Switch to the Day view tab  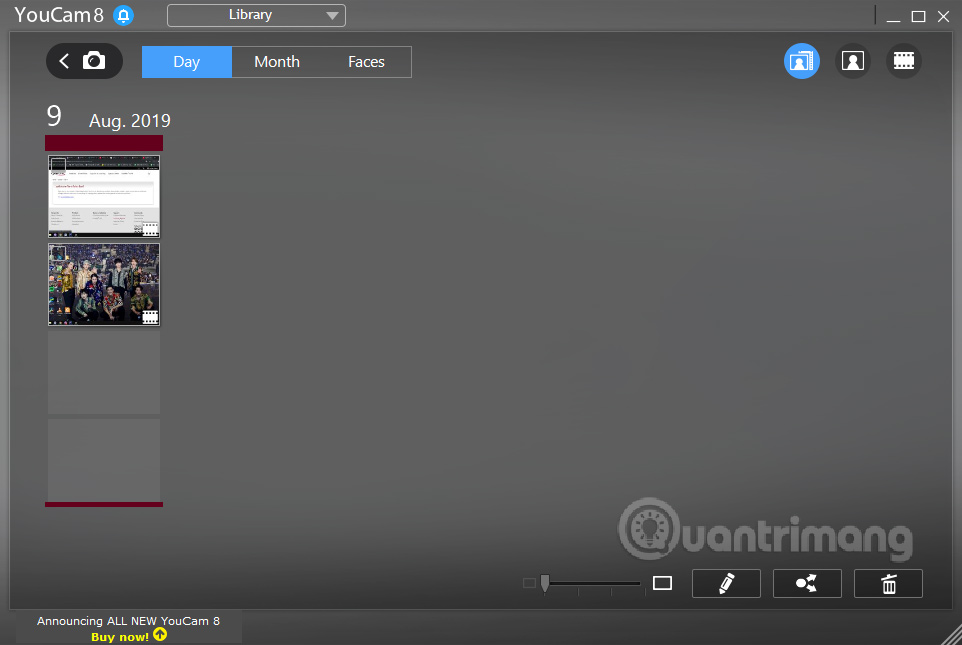(x=187, y=62)
